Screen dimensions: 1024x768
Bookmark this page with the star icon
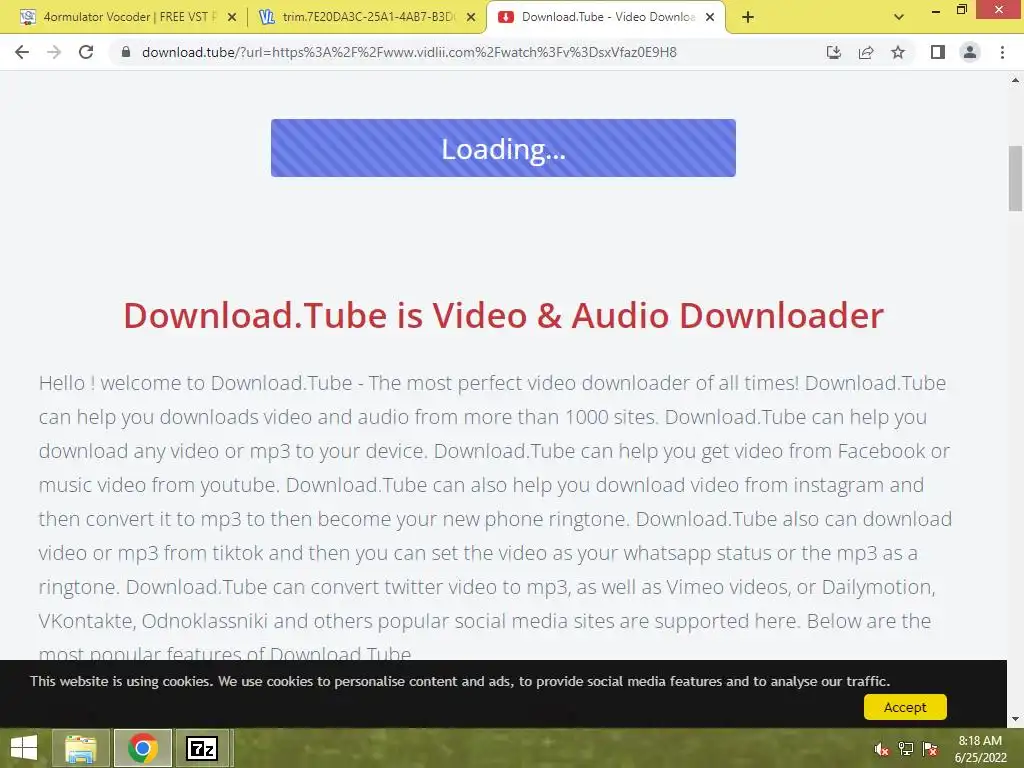pyautogui.click(x=898, y=52)
